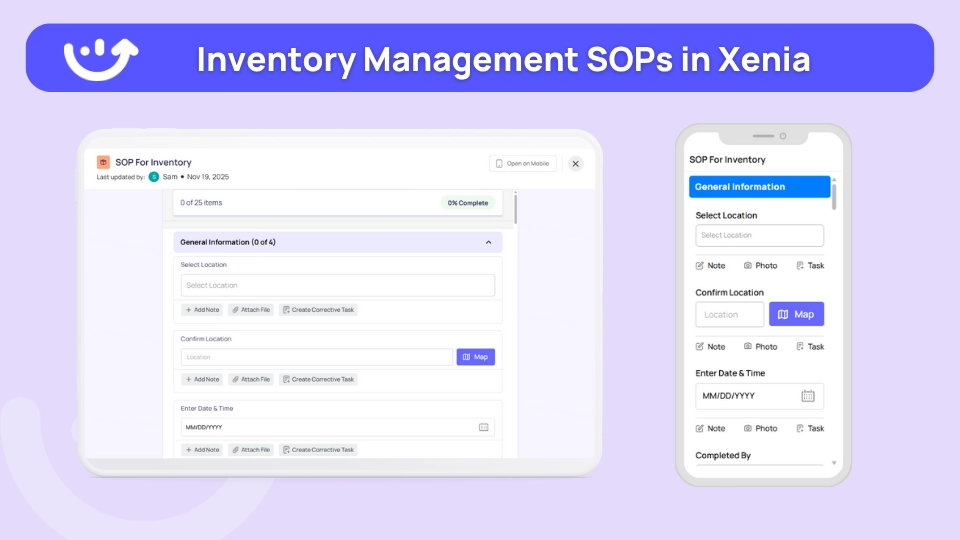Collapse the General Information section chevron
This screenshot has width=960, height=540.
(x=489, y=242)
